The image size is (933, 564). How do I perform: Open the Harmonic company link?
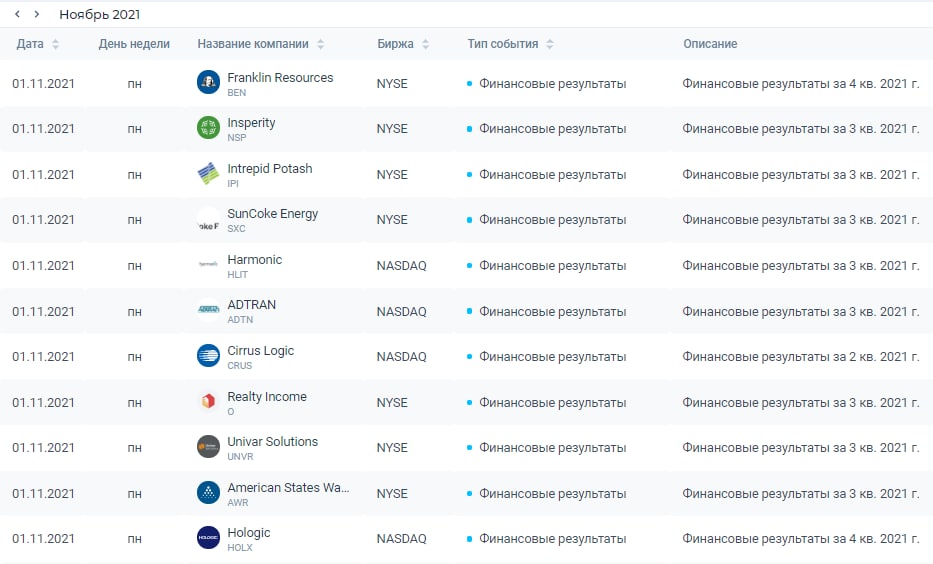tap(255, 259)
